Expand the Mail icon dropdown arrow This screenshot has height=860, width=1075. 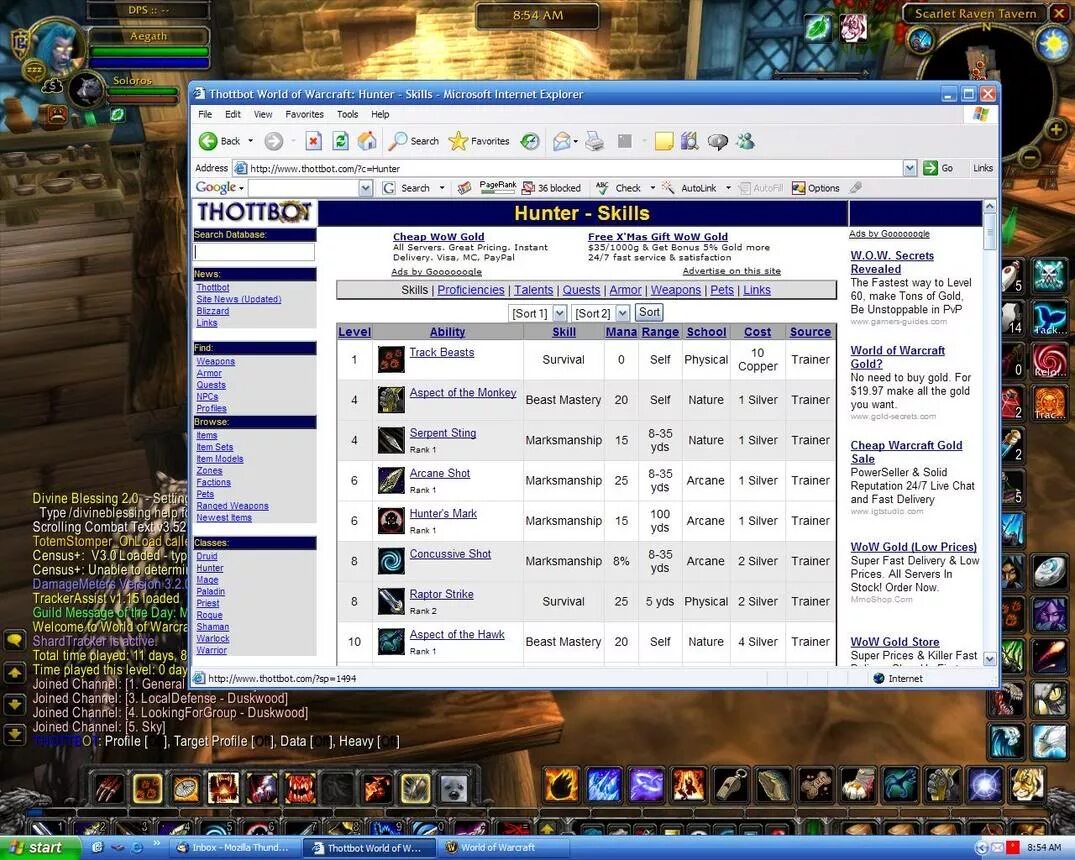(x=575, y=141)
